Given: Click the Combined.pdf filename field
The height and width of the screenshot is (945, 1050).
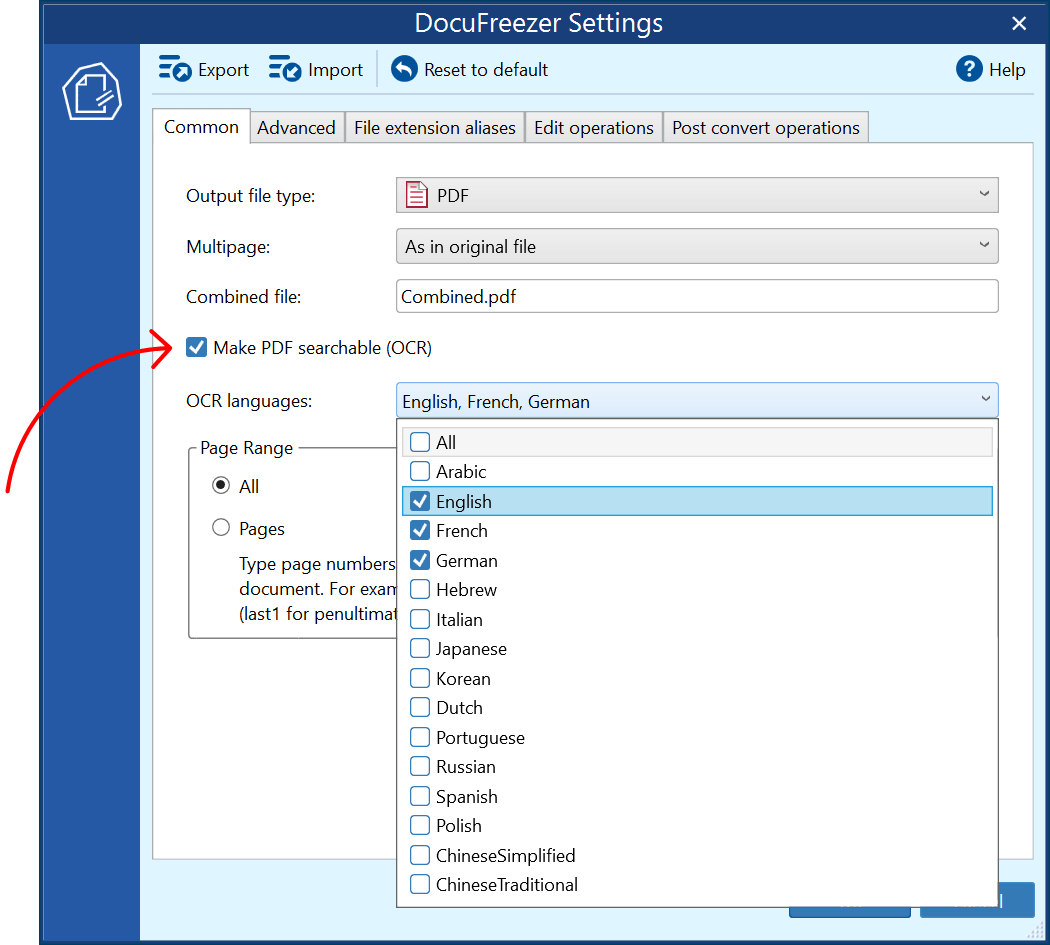Looking at the screenshot, I should [697, 296].
